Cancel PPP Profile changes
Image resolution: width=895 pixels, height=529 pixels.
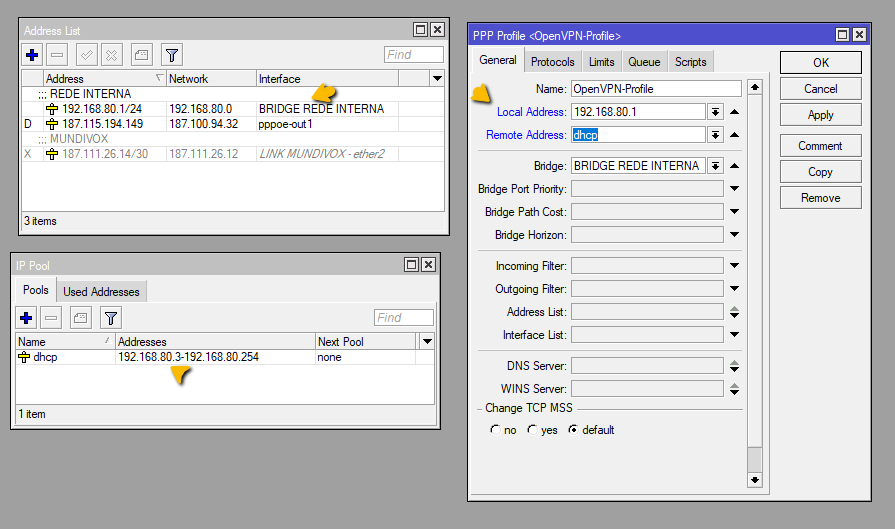pyautogui.click(x=821, y=89)
